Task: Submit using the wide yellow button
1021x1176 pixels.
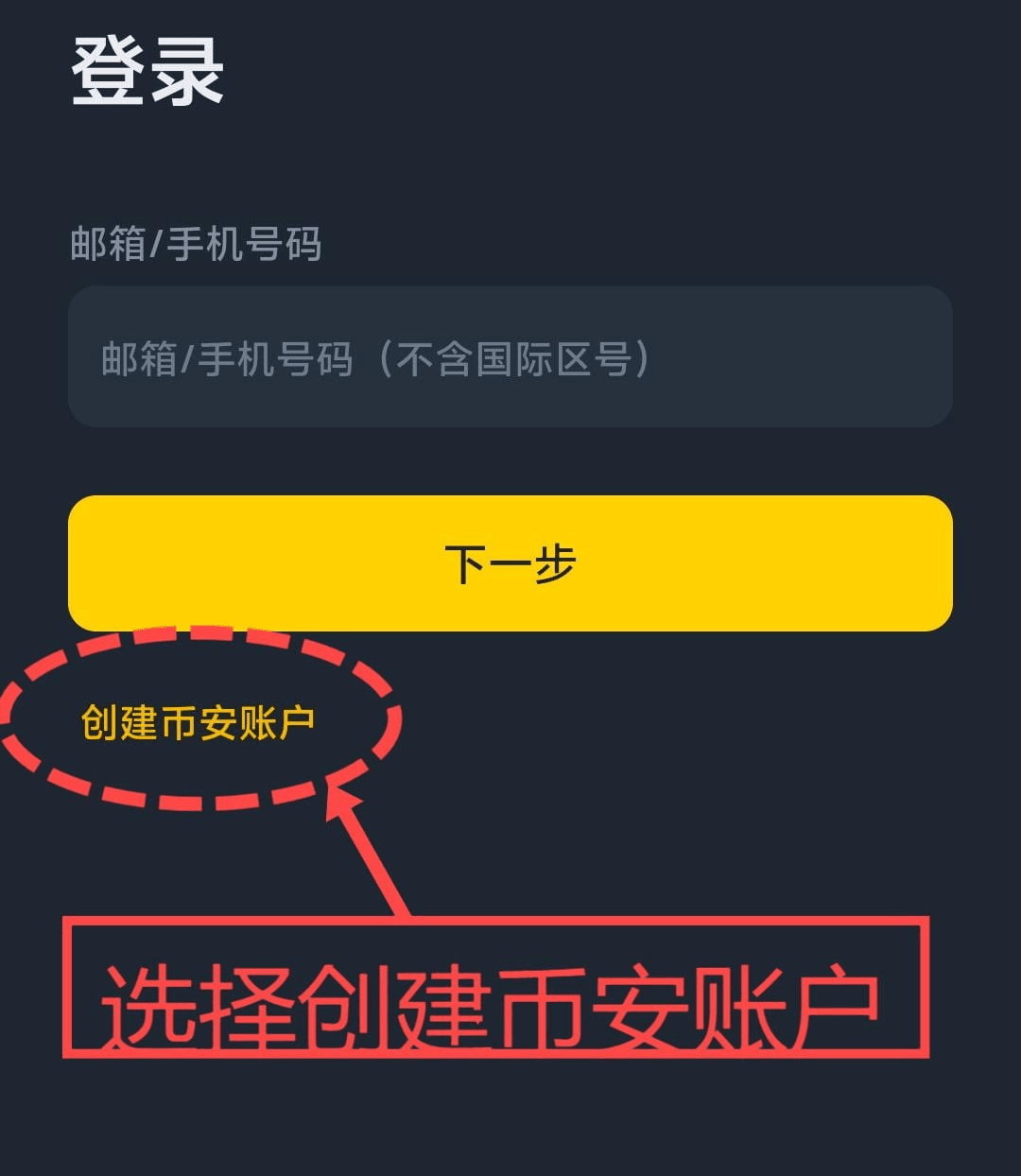Action: (510, 563)
